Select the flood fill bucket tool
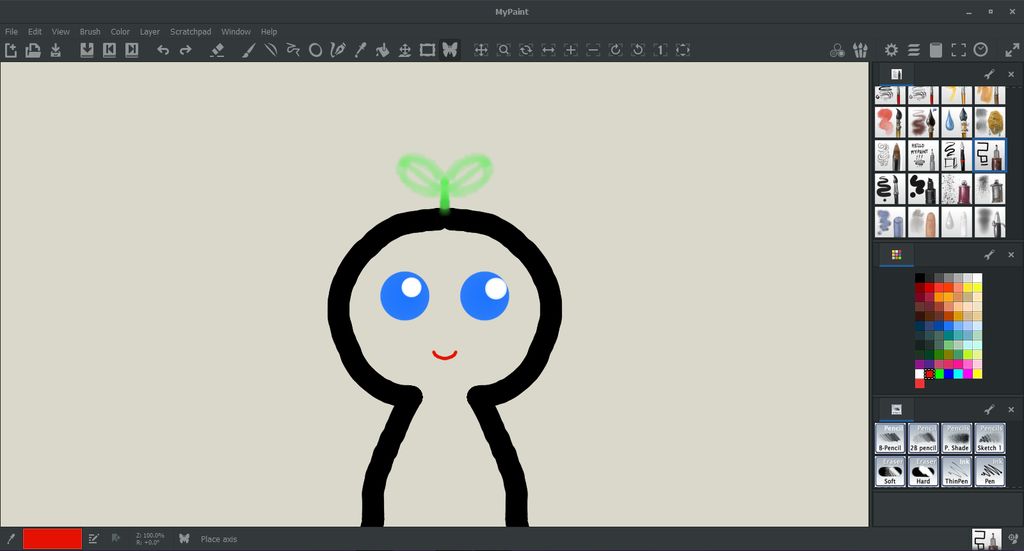Screen dimensions: 1024x551 click(382, 50)
